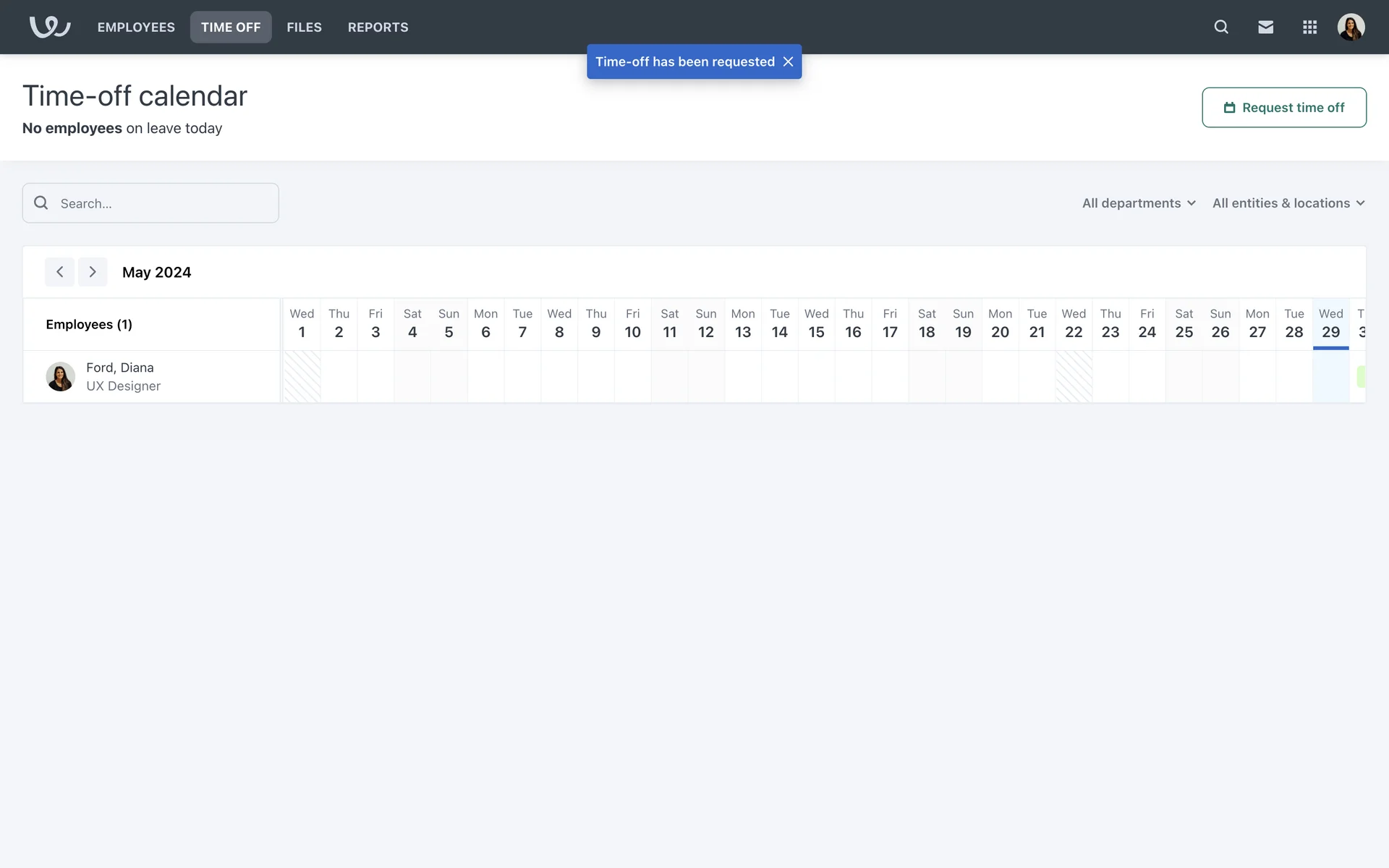Click the green time-off entry block
1389x868 pixels.
click(x=1361, y=376)
